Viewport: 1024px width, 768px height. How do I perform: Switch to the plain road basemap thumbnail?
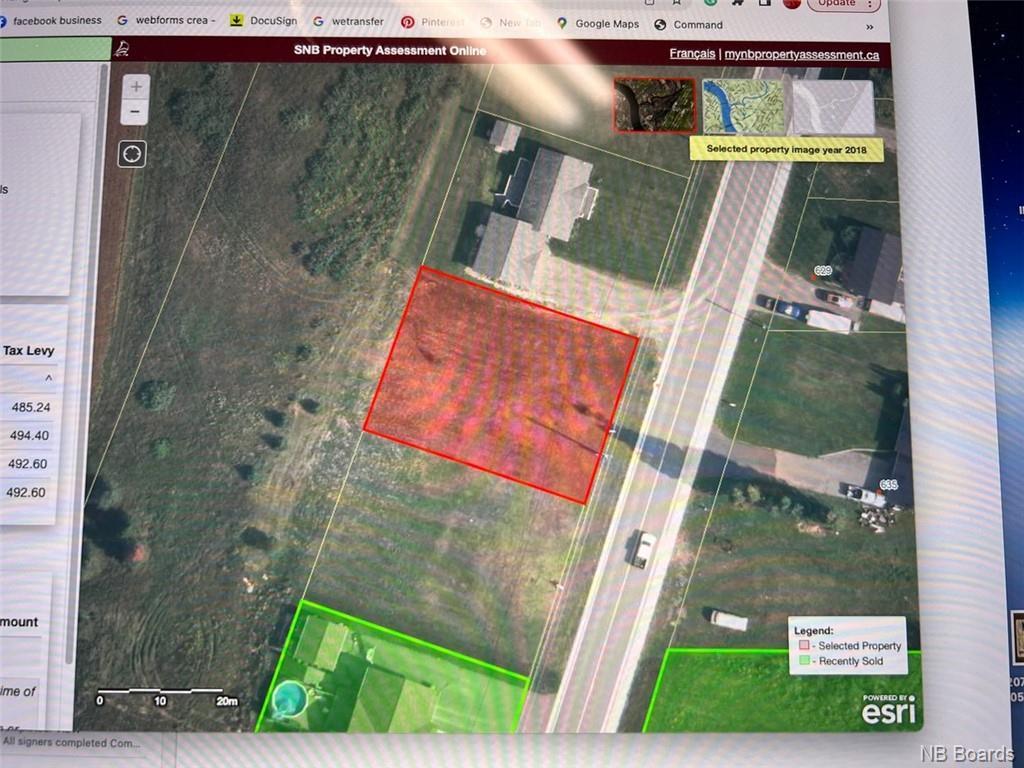point(832,106)
